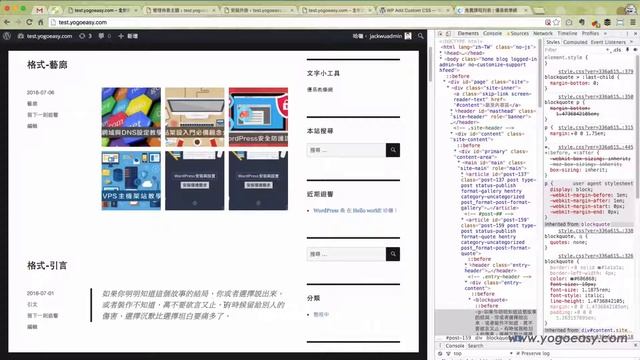This screenshot has width=640, height=360.
Task: Activate the DevTools inspect element icon
Action: click(x=440, y=33)
